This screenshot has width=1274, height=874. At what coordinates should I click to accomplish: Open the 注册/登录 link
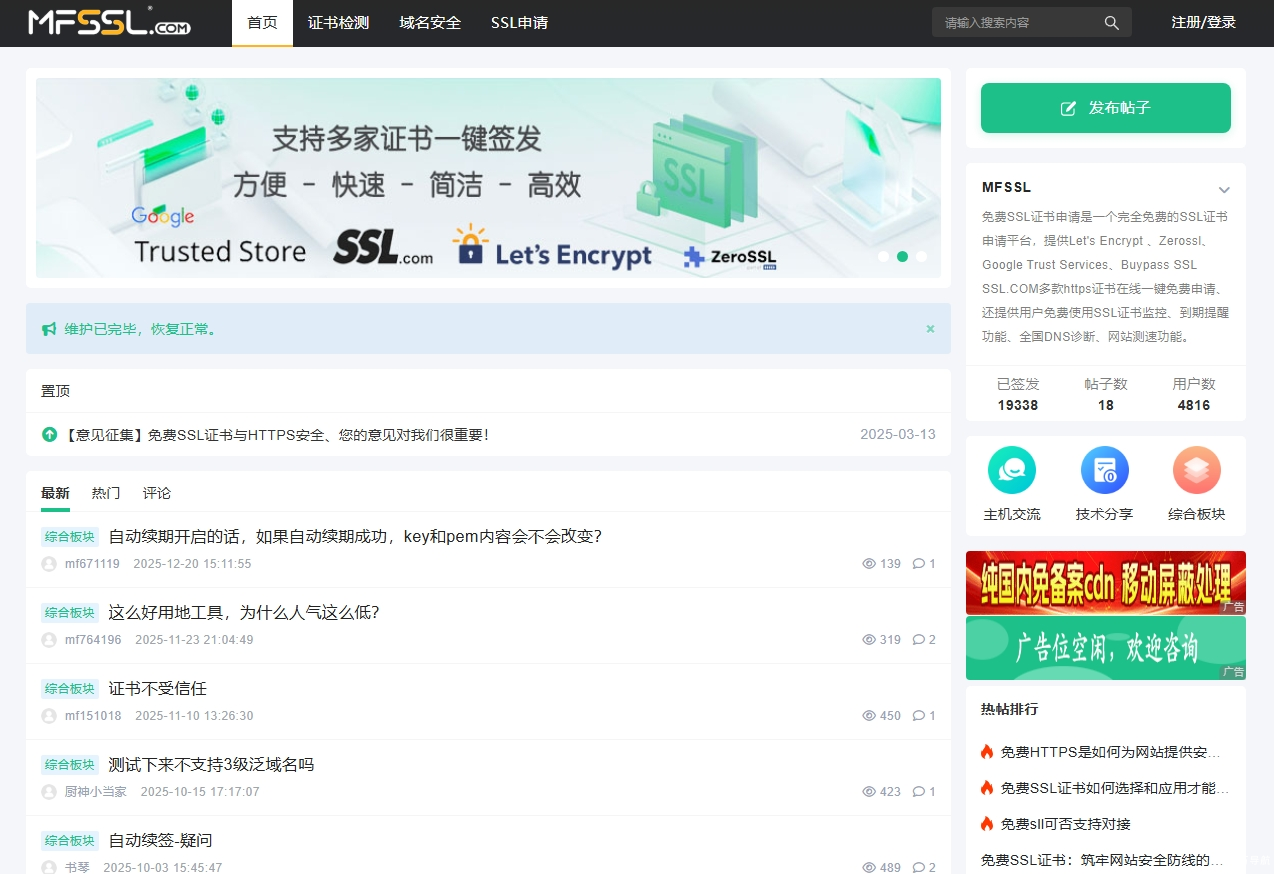[x=1204, y=21]
